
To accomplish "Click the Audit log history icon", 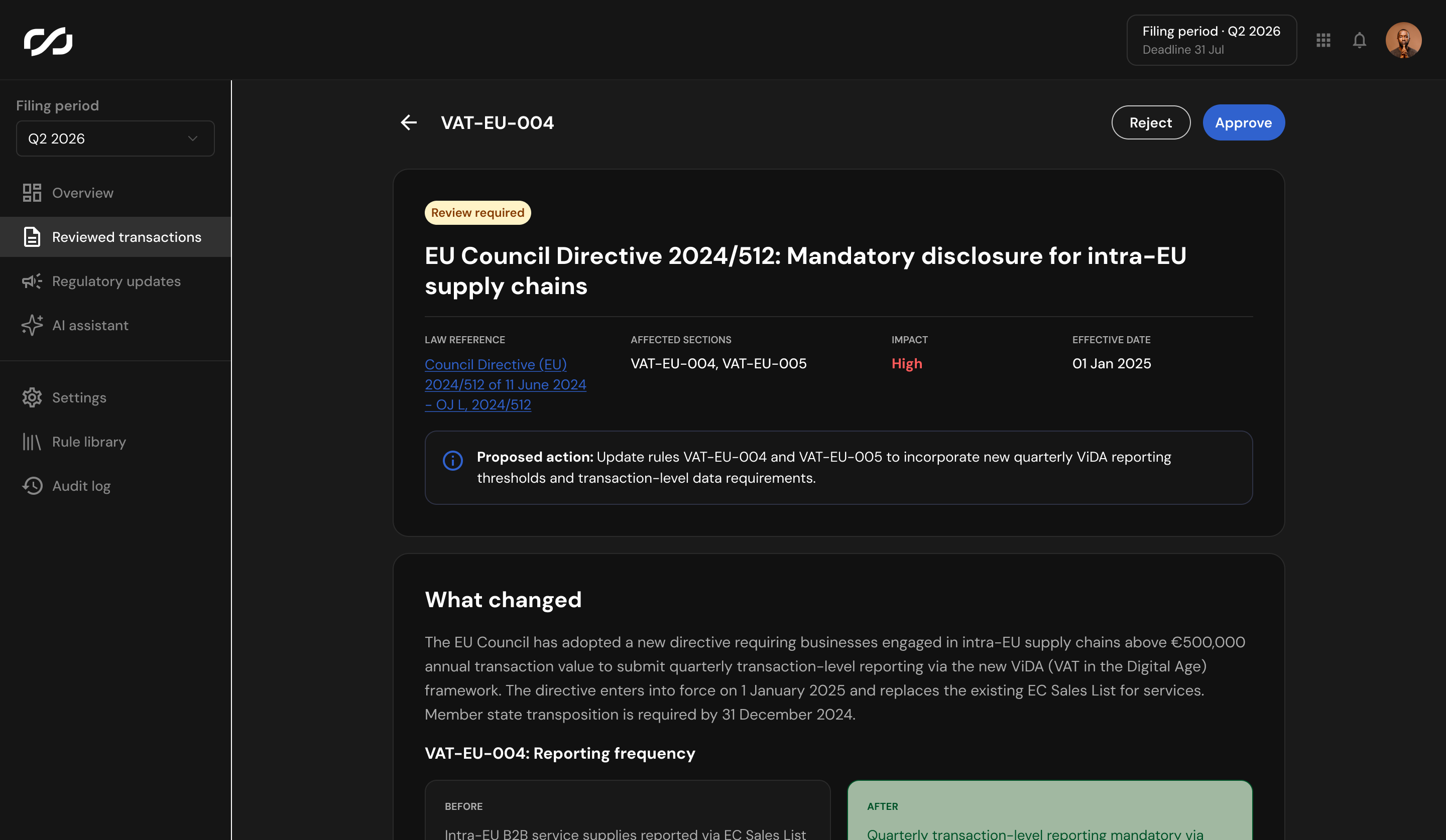I will point(32,486).
